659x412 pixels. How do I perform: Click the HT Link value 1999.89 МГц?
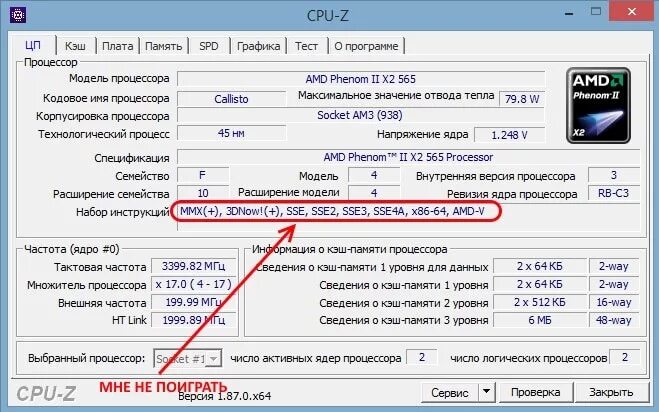(193, 320)
